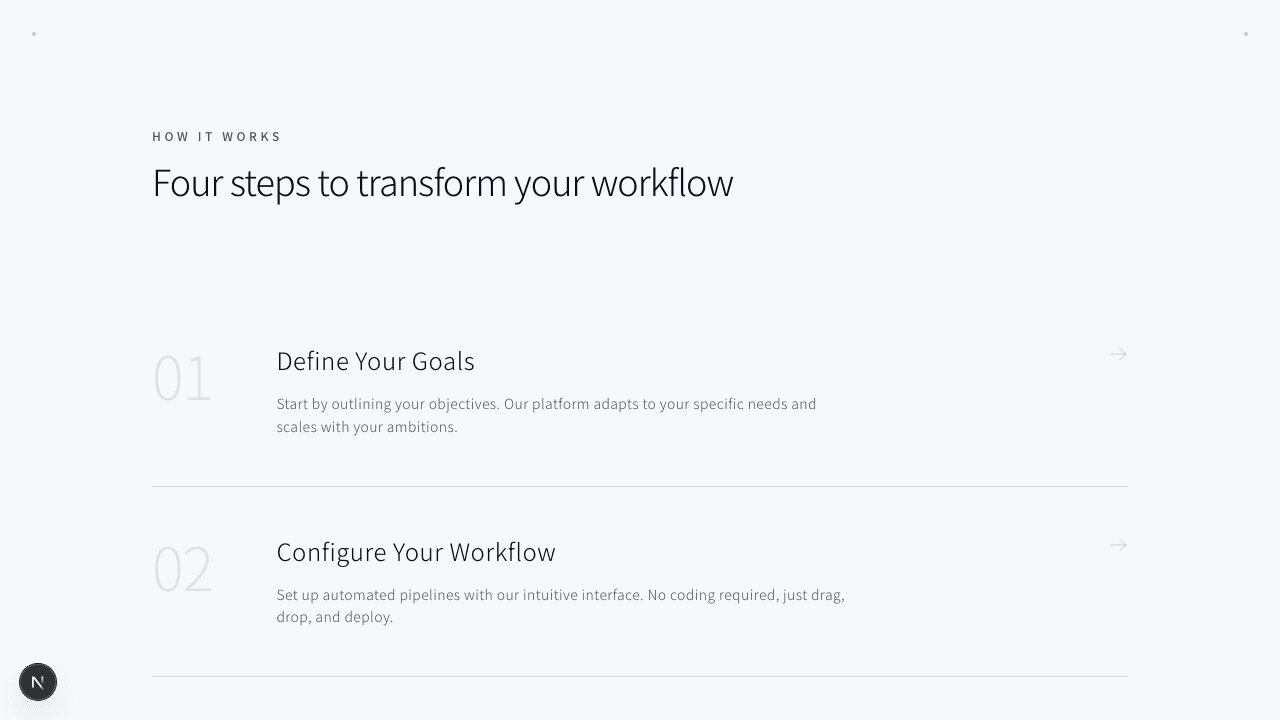Viewport: 1280px width, 720px height.
Task: Click the arrow icon beside Configure Your Workflow
Action: [1118, 545]
